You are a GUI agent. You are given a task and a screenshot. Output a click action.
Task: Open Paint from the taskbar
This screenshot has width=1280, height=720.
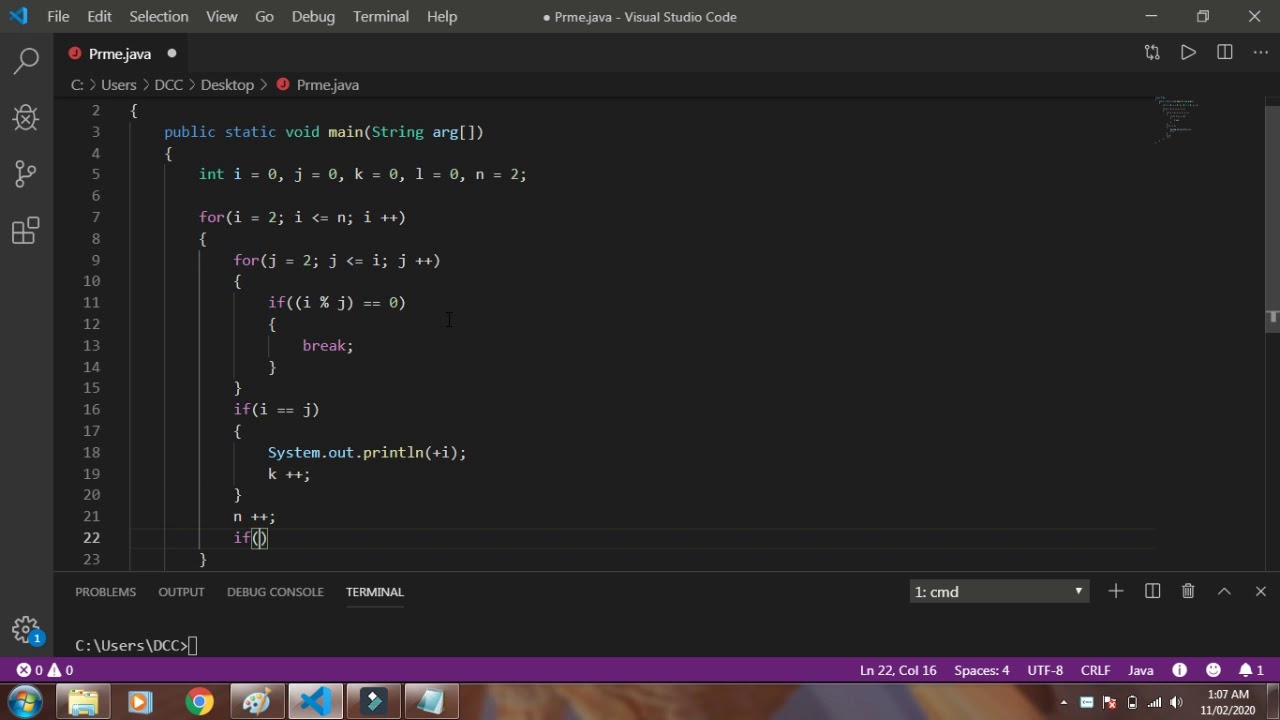[x=257, y=702]
